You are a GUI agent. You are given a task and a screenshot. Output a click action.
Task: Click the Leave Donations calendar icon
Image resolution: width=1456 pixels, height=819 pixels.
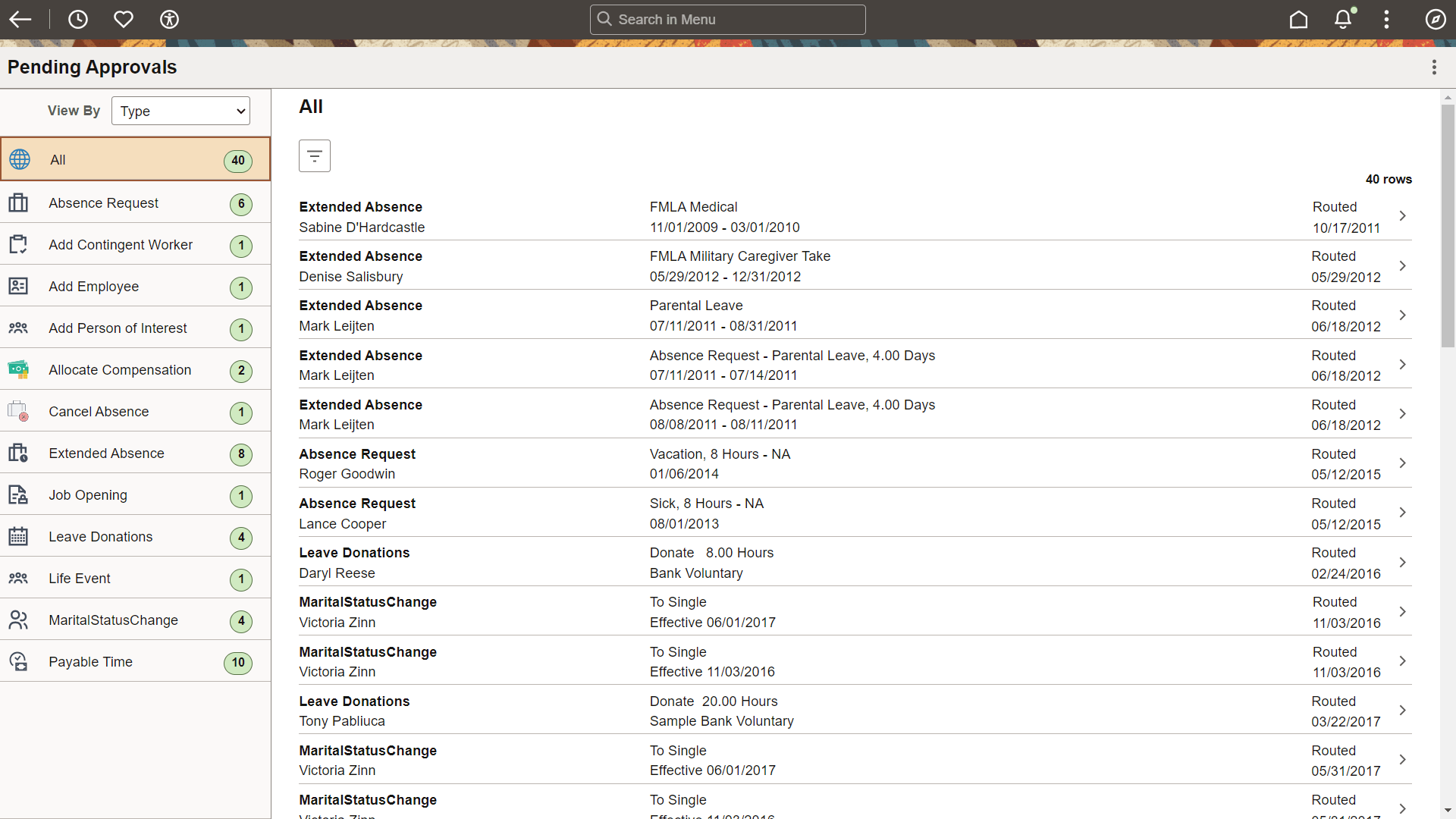click(18, 536)
